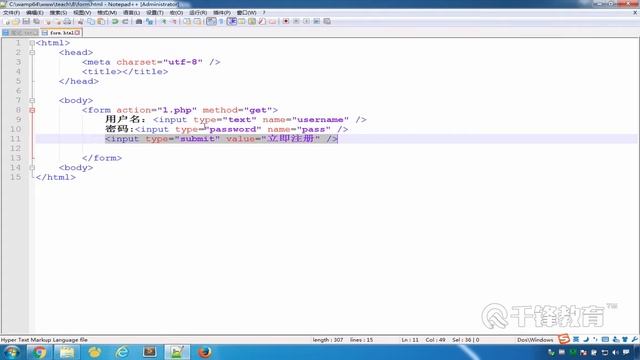Open Internet Explorer from the taskbar

pyautogui.click(x=122, y=352)
